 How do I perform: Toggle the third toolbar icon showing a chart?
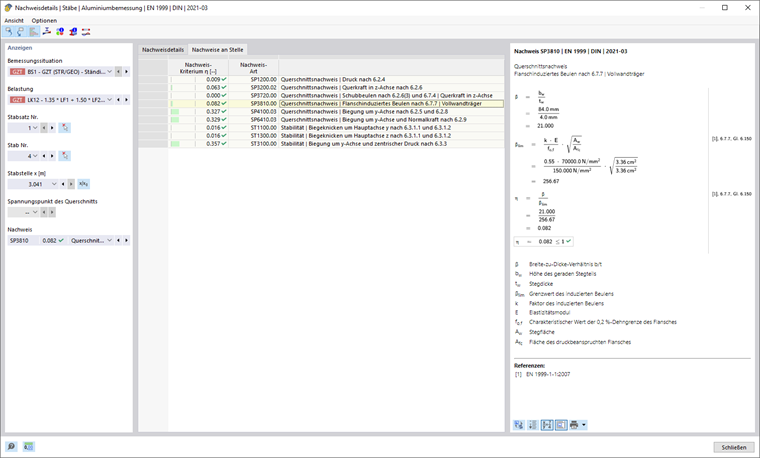coord(33,32)
